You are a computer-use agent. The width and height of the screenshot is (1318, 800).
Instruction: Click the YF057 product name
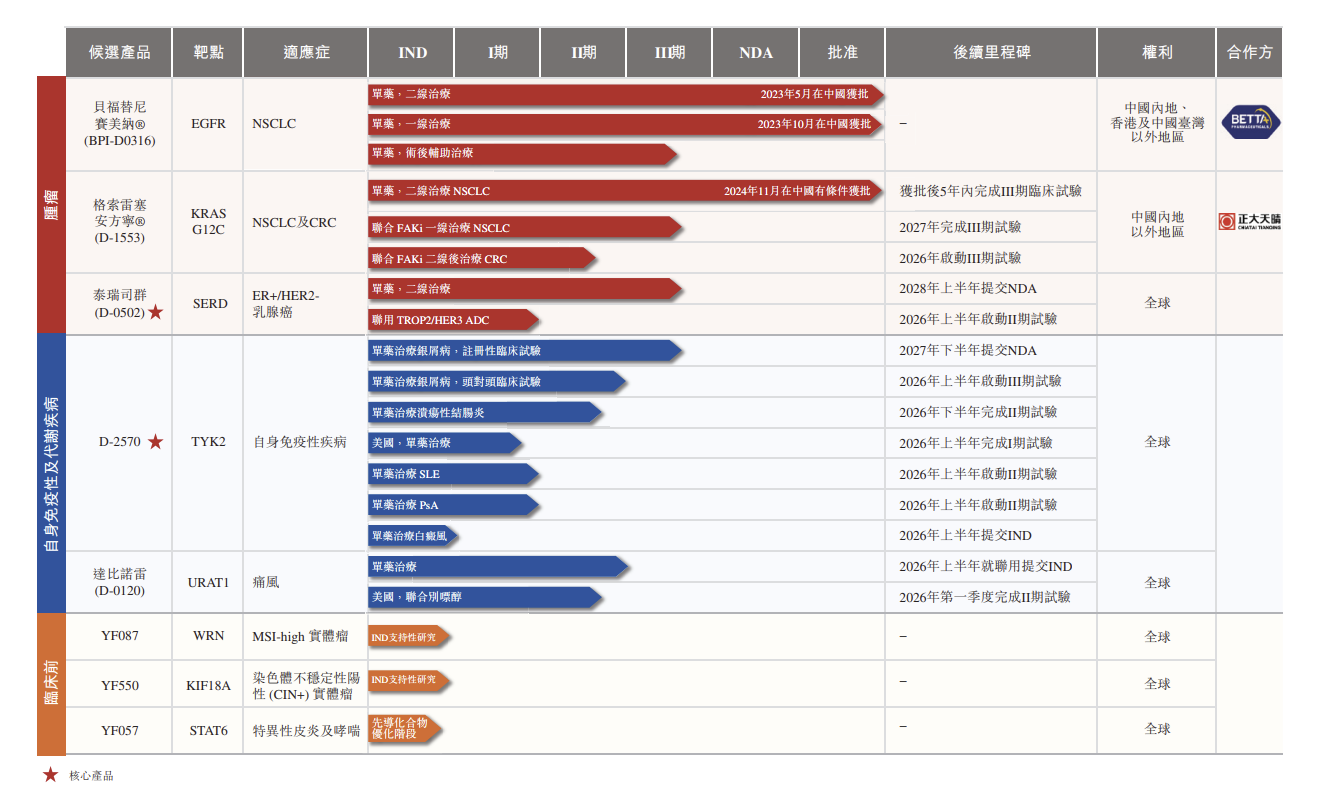click(120, 730)
